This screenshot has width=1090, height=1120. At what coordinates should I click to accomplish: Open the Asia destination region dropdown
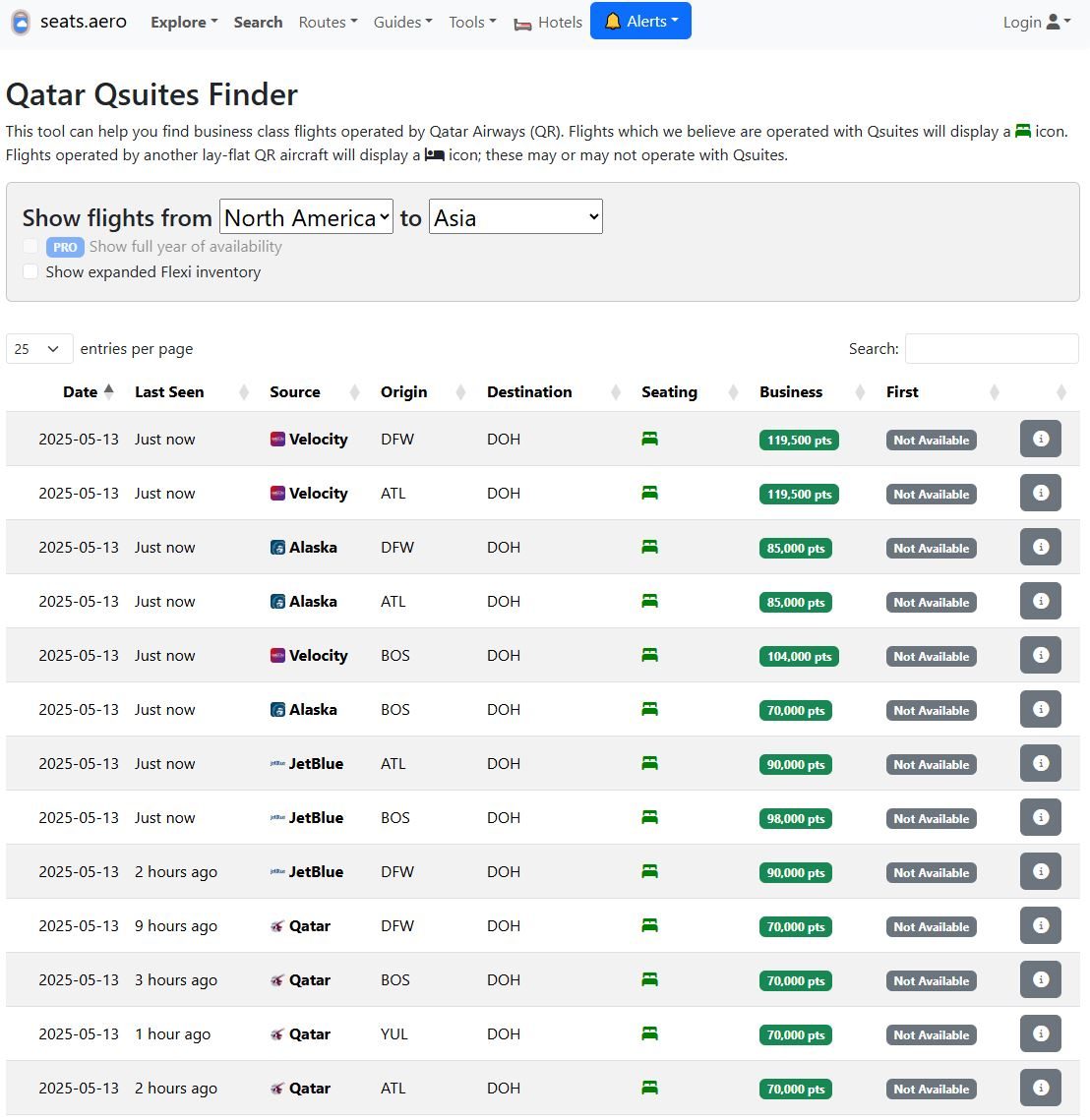(515, 217)
